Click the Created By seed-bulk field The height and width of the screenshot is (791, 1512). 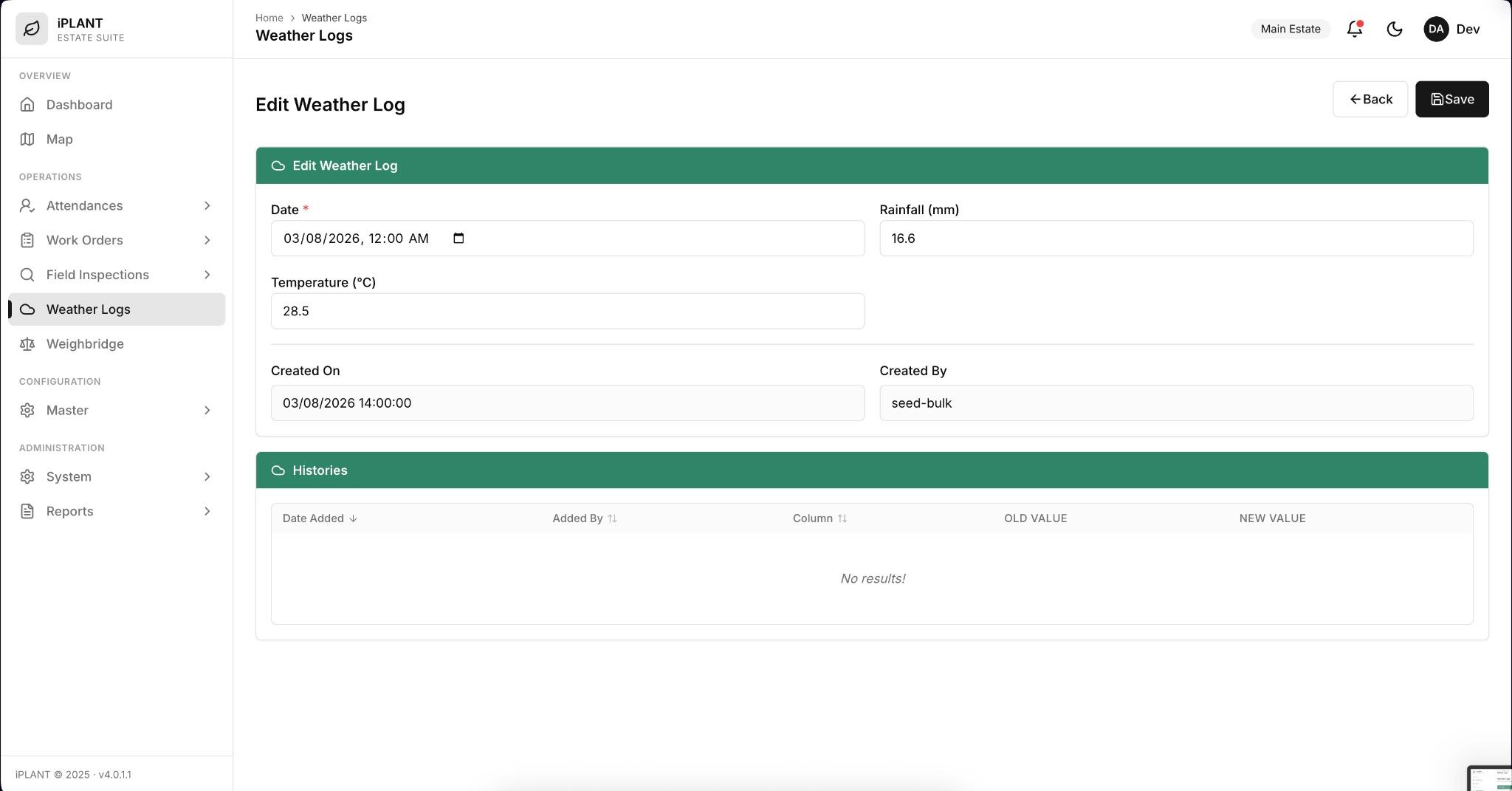(x=1176, y=403)
